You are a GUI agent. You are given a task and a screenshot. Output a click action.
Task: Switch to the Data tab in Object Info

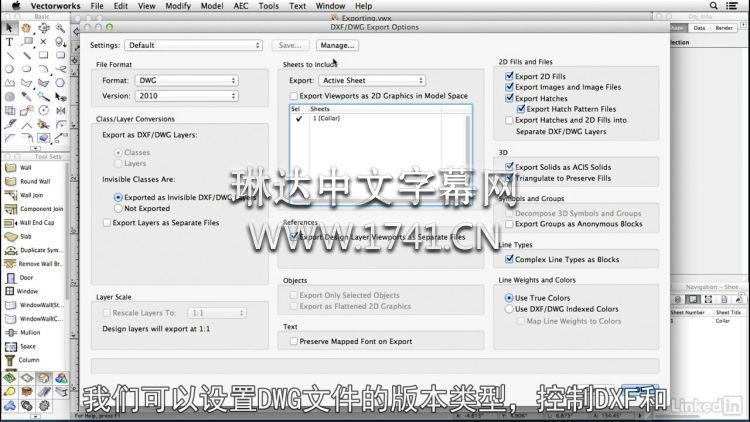[699, 28]
